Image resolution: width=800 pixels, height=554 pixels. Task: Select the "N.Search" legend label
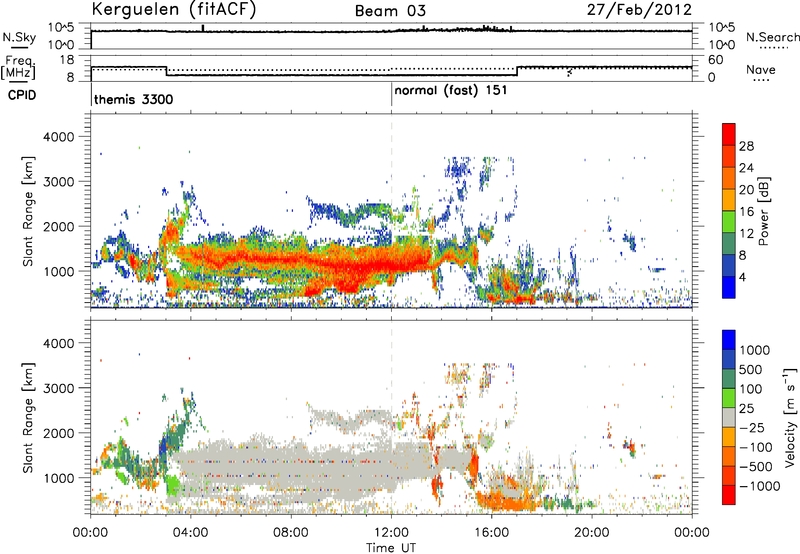coord(773,37)
